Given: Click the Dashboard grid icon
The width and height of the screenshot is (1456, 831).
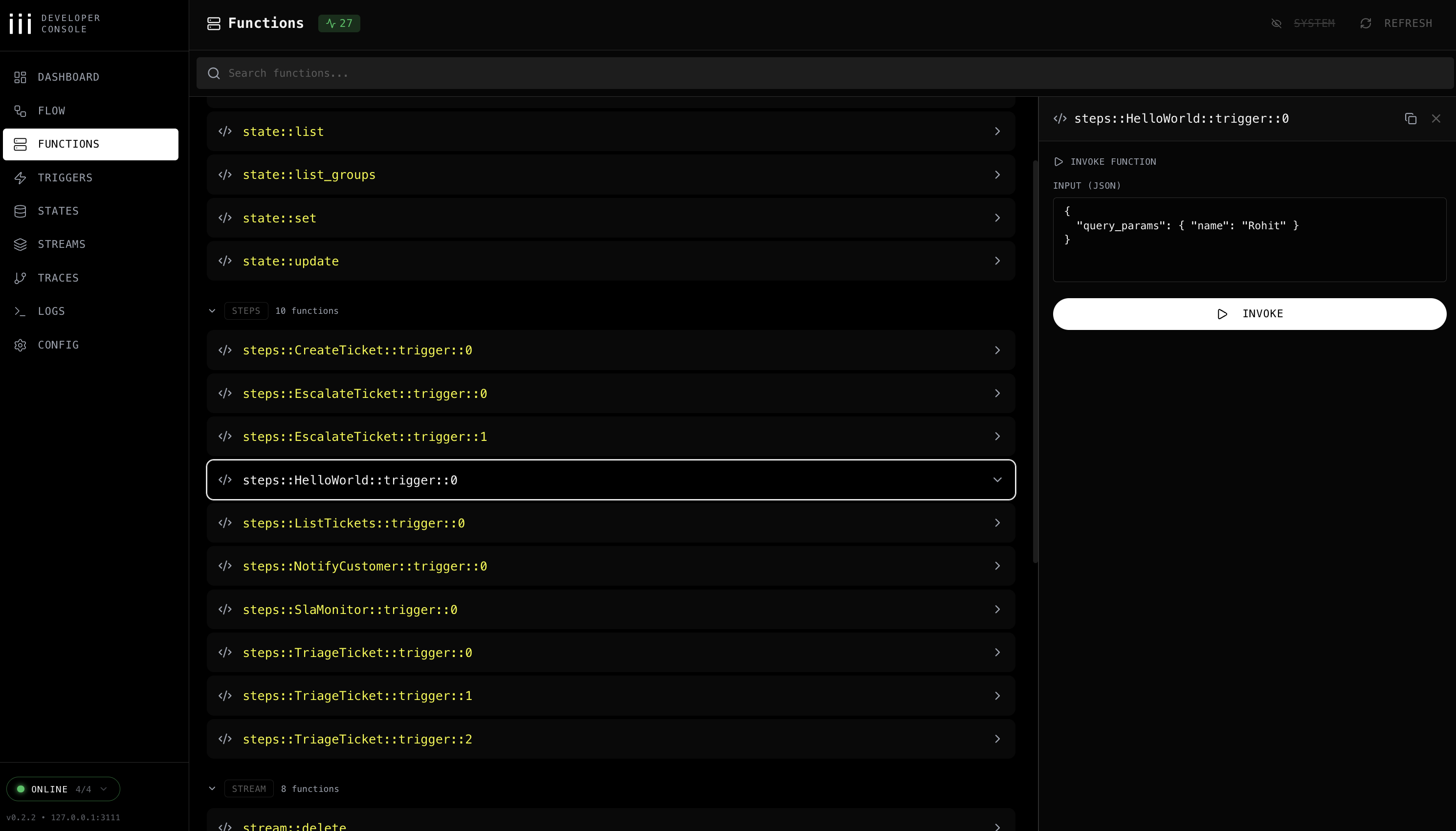Looking at the screenshot, I should tap(21, 77).
